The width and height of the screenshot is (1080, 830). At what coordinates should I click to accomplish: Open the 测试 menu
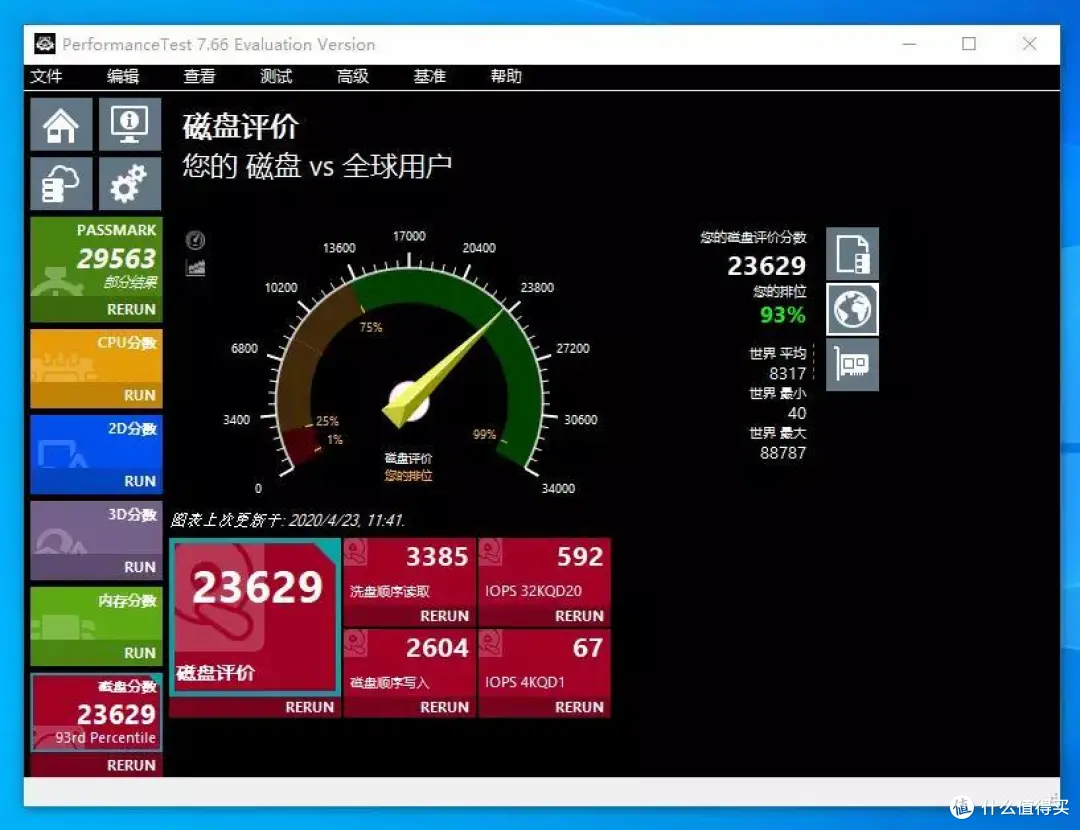pos(275,76)
